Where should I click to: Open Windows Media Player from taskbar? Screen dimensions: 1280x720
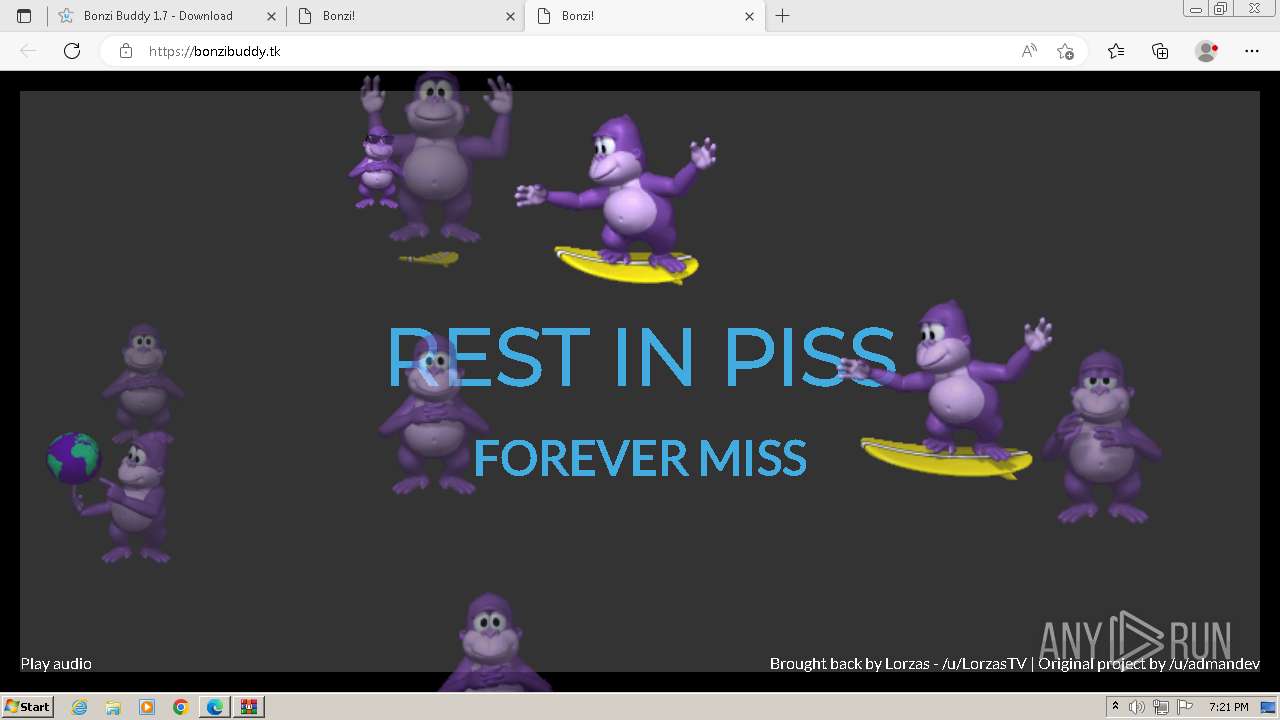[147, 707]
